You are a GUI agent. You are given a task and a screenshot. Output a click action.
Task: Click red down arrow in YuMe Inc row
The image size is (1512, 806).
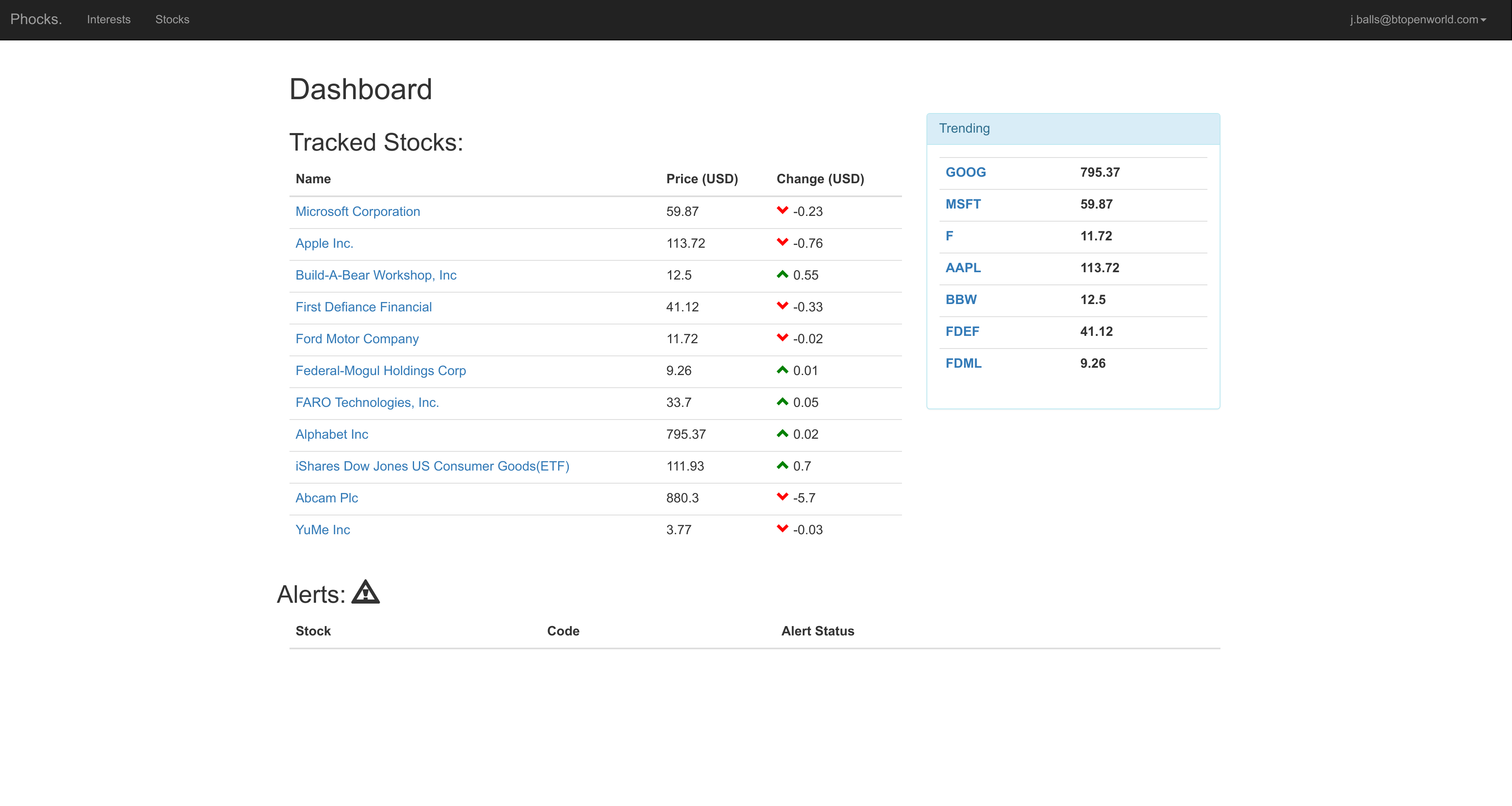click(782, 528)
